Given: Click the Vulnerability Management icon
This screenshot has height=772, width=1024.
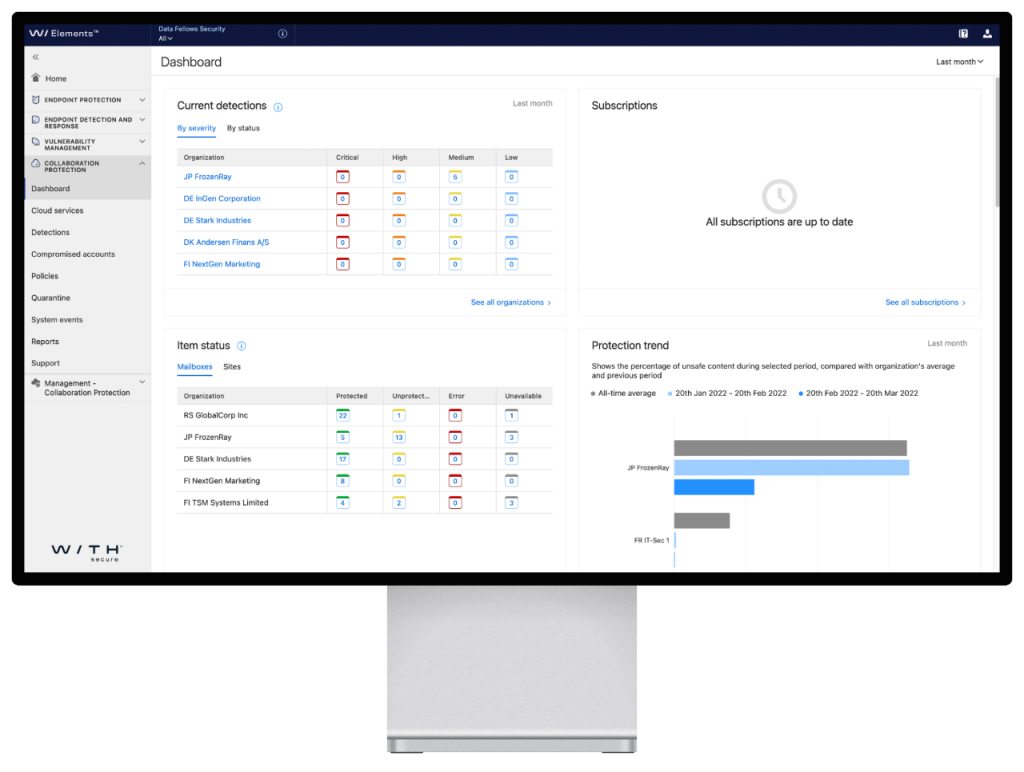Looking at the screenshot, I should 36,142.
